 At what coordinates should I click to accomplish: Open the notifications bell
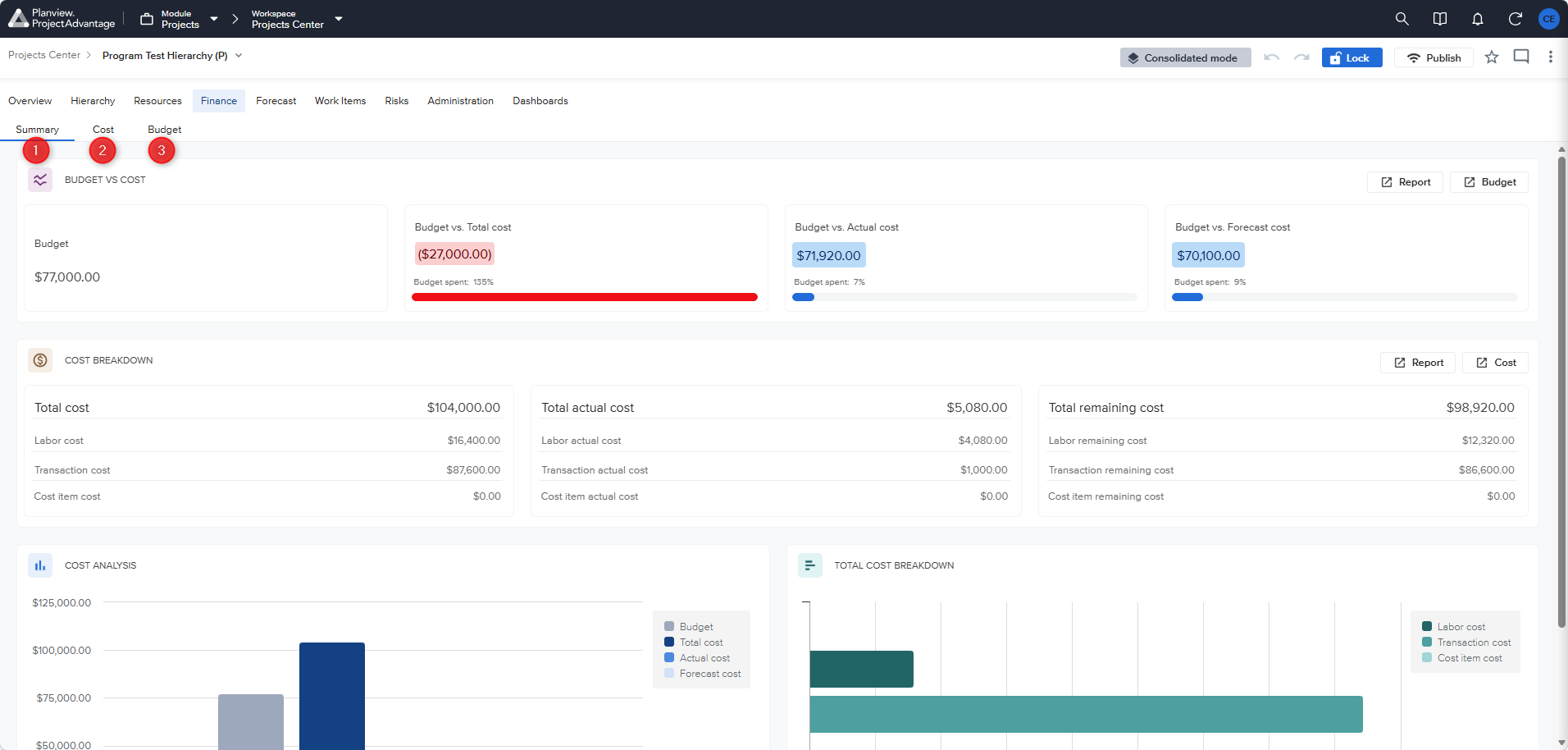[x=1477, y=19]
